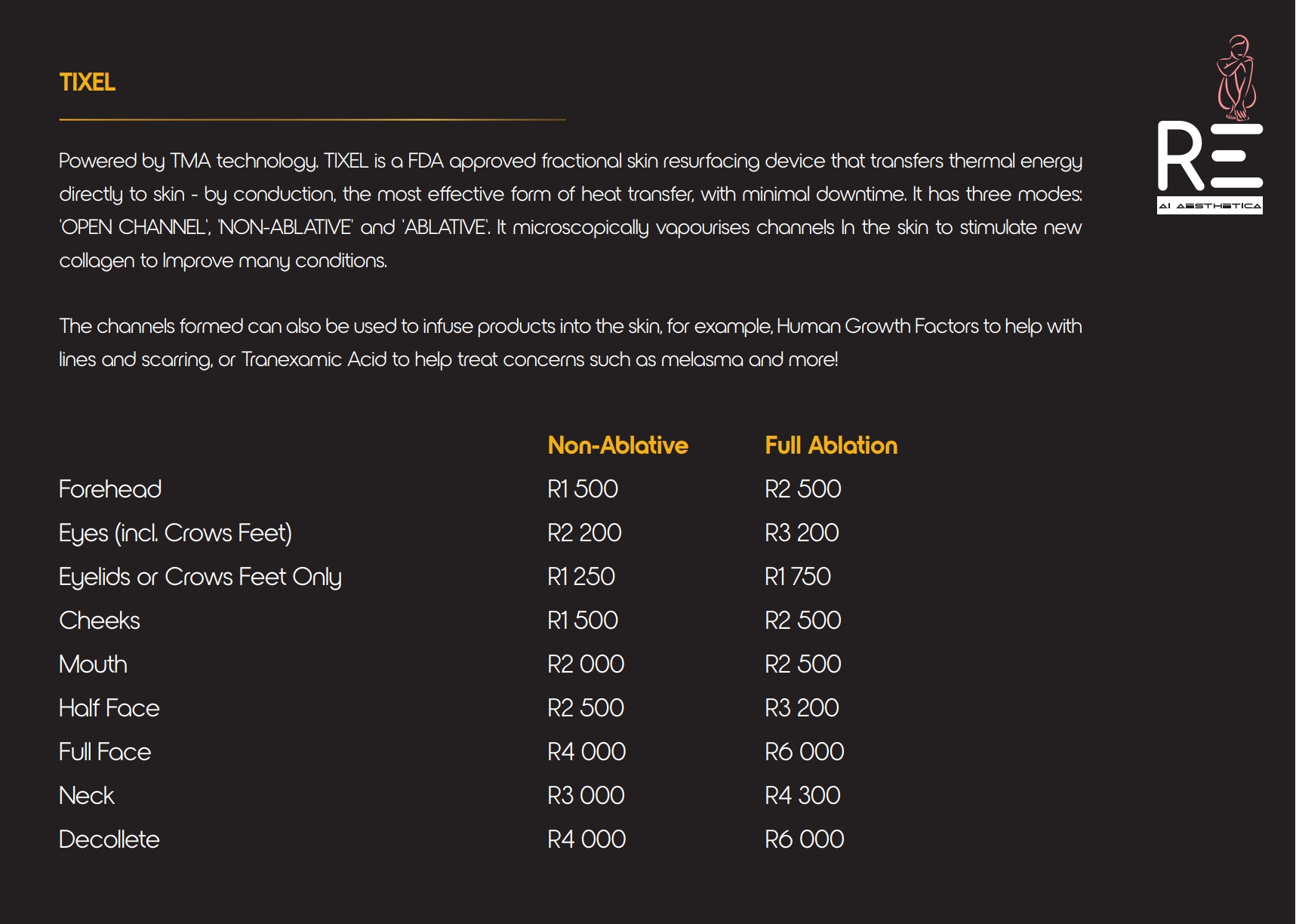Click Eyes (incl. Crows Feet) label
The image size is (1296, 924).
[x=175, y=533]
